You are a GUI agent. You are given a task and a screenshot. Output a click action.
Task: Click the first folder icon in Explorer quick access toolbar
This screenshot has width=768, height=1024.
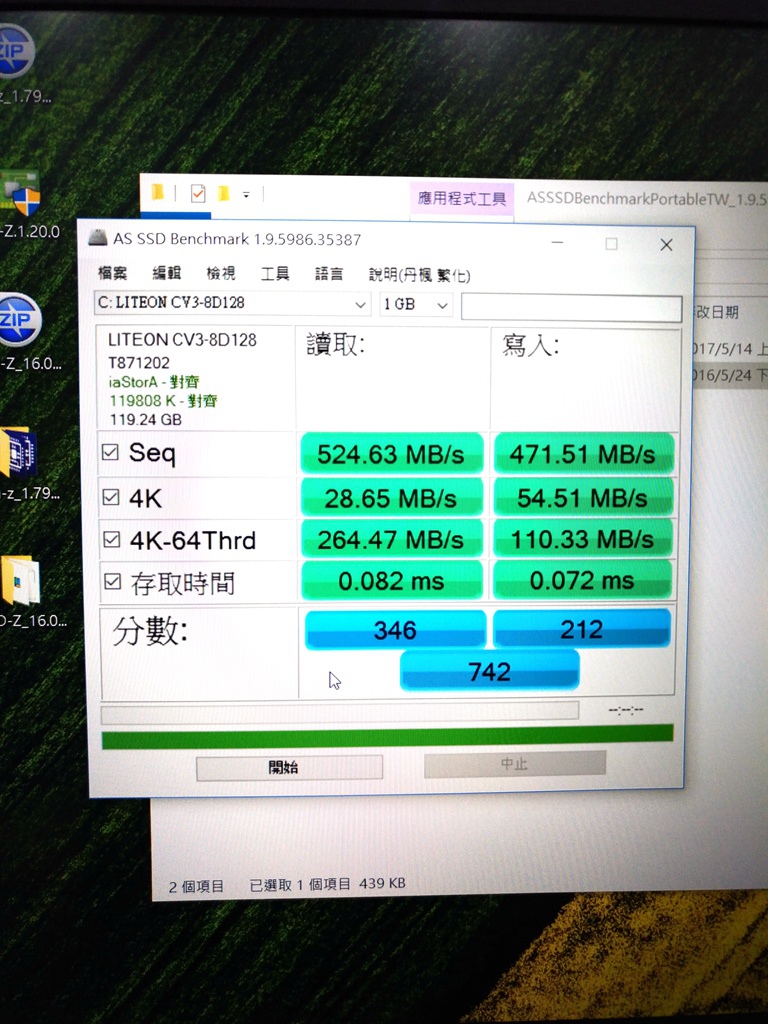(158, 193)
